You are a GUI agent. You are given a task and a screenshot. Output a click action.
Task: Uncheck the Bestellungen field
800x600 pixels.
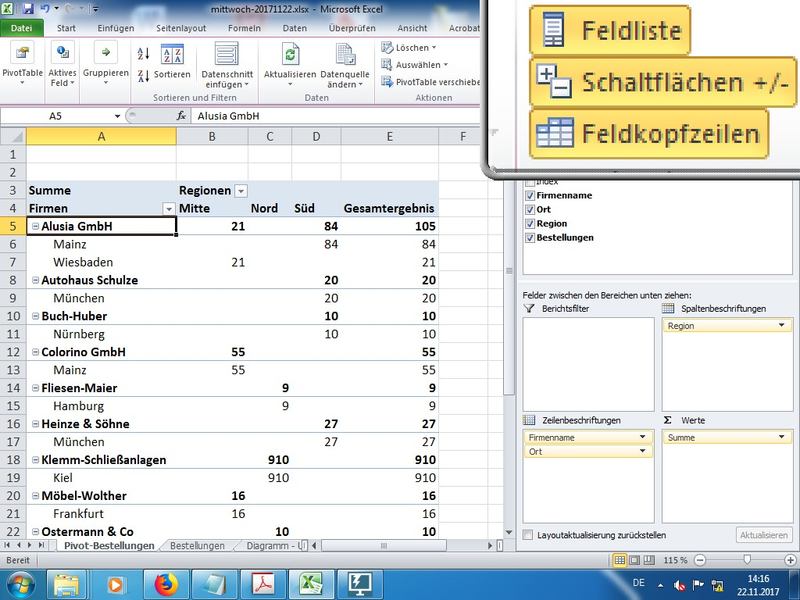click(530, 238)
